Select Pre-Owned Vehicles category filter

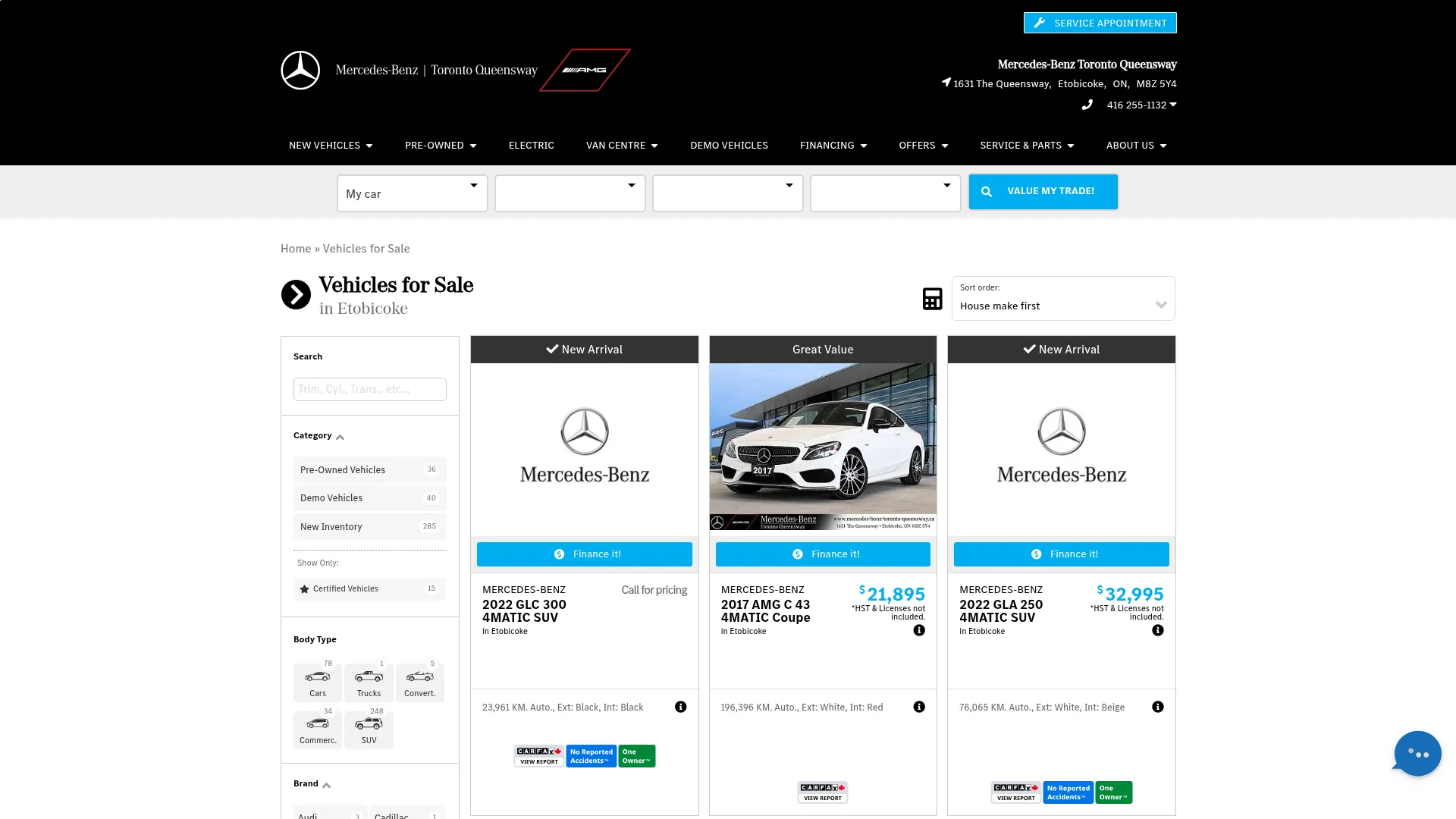tap(370, 469)
